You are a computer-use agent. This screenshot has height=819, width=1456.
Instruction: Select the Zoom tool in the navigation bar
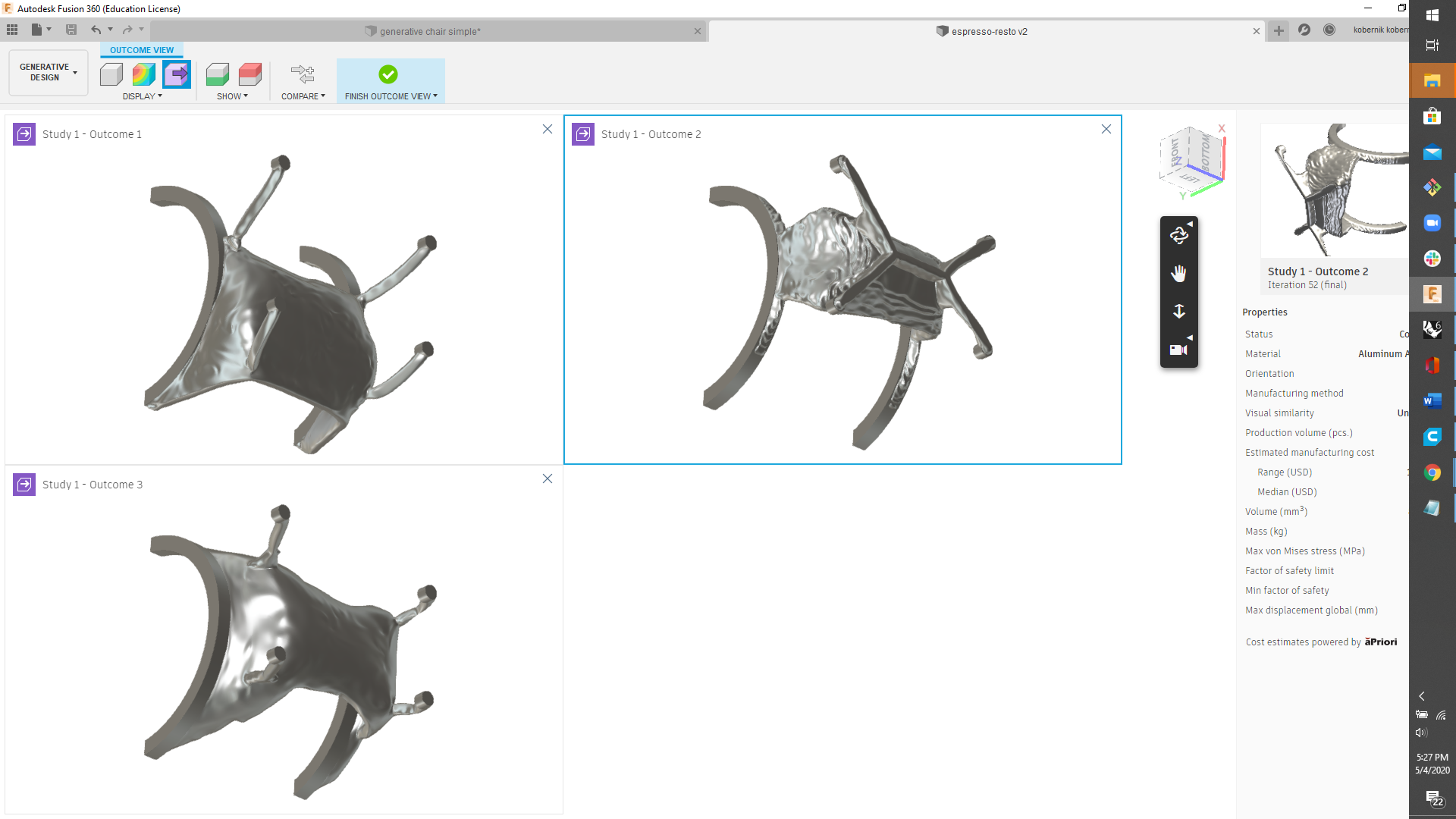coord(1178,311)
